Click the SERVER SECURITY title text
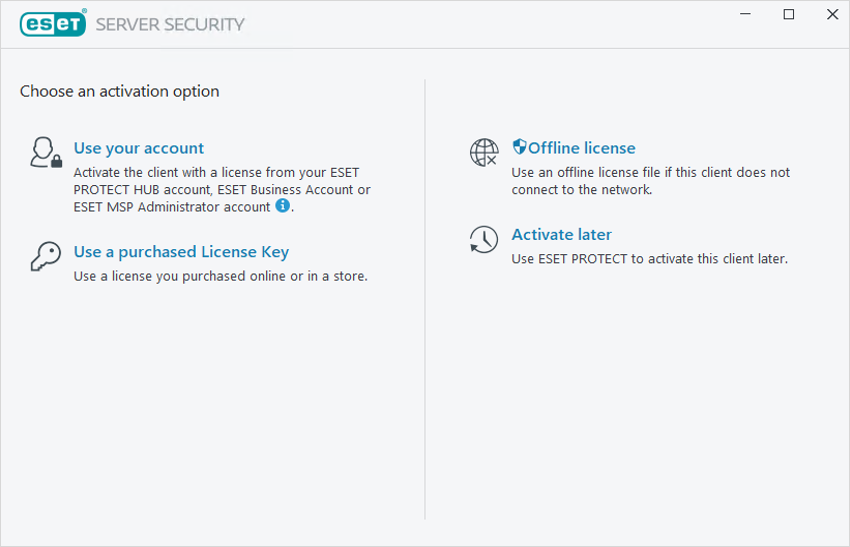 click(x=170, y=24)
